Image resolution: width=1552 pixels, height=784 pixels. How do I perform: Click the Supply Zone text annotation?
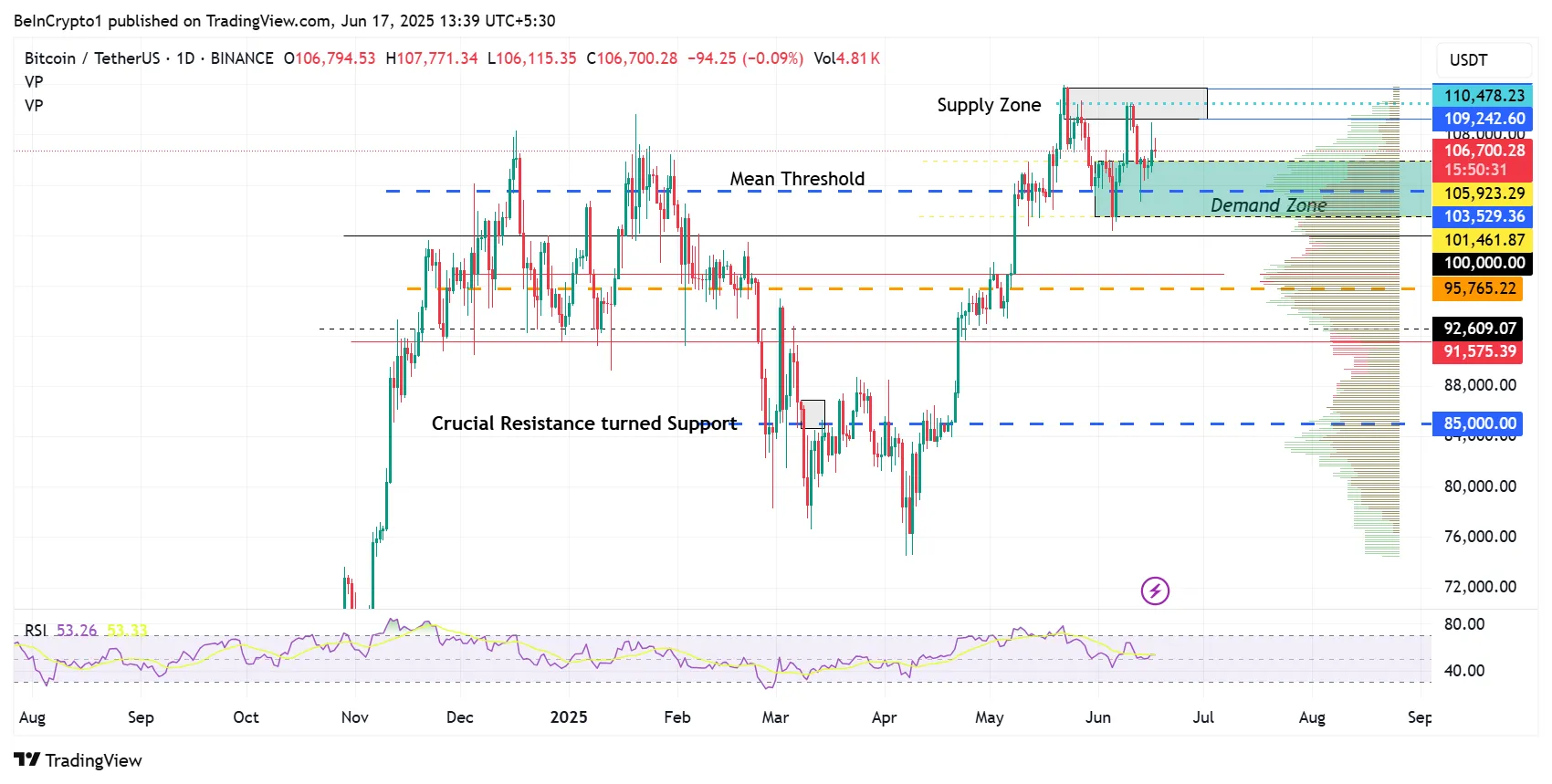click(x=989, y=105)
